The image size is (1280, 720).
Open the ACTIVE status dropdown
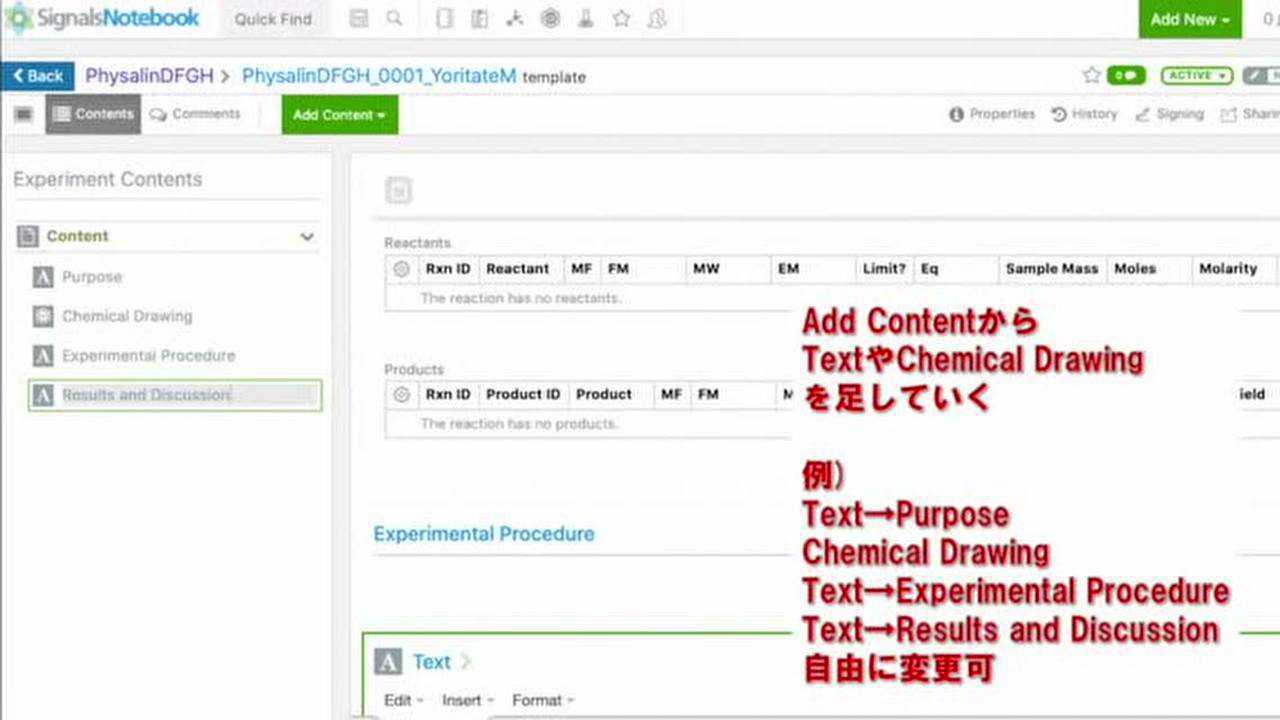pyautogui.click(x=1196, y=75)
